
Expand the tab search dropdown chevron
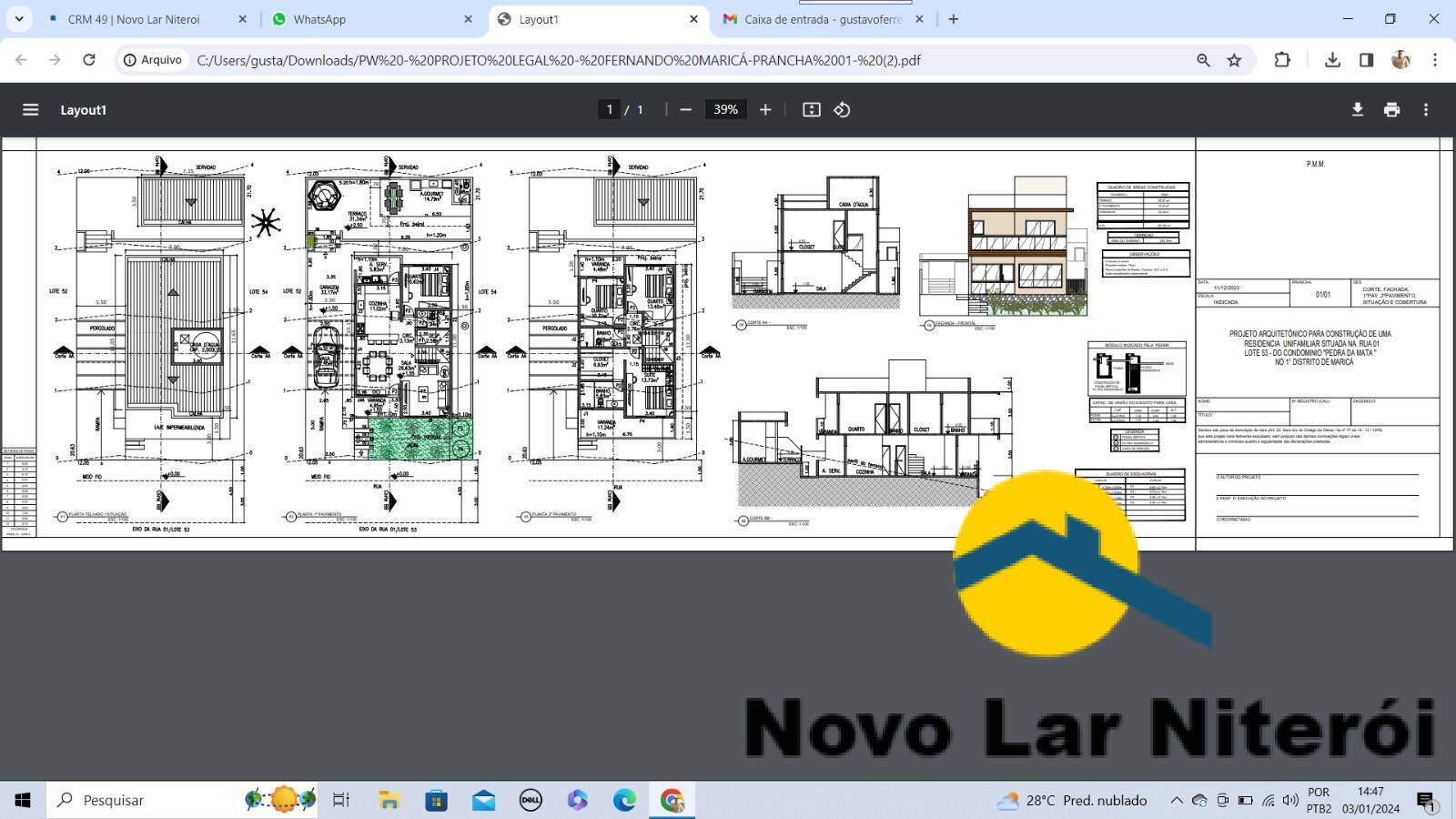tap(18, 18)
